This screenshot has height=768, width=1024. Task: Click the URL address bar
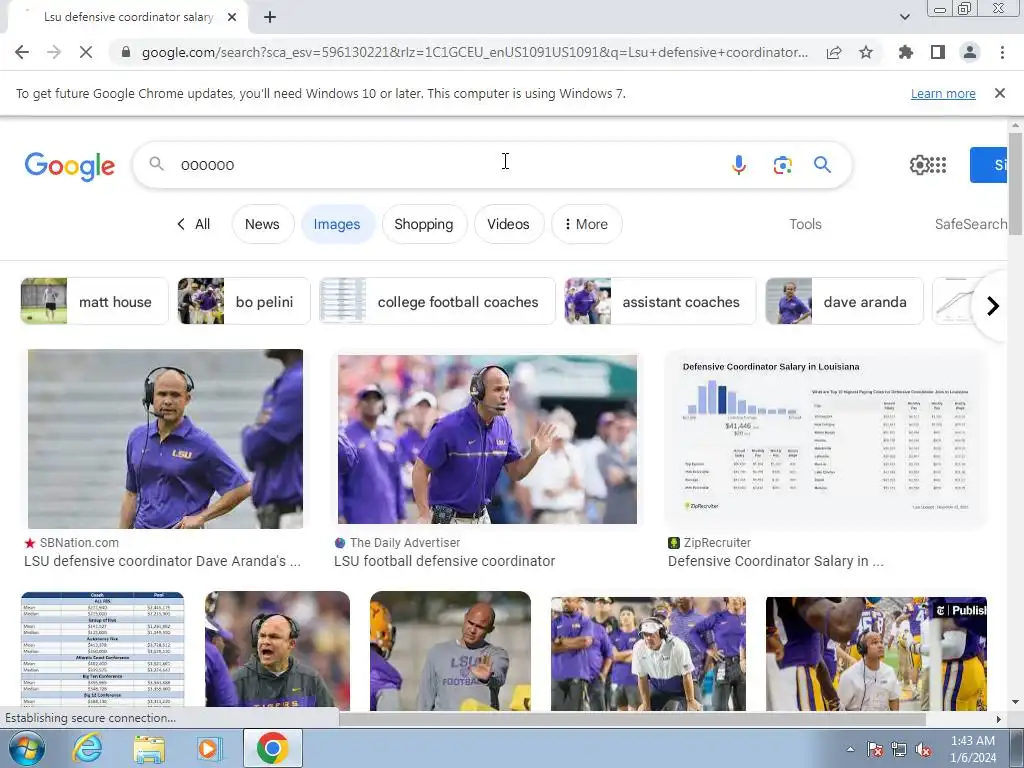coord(475,52)
